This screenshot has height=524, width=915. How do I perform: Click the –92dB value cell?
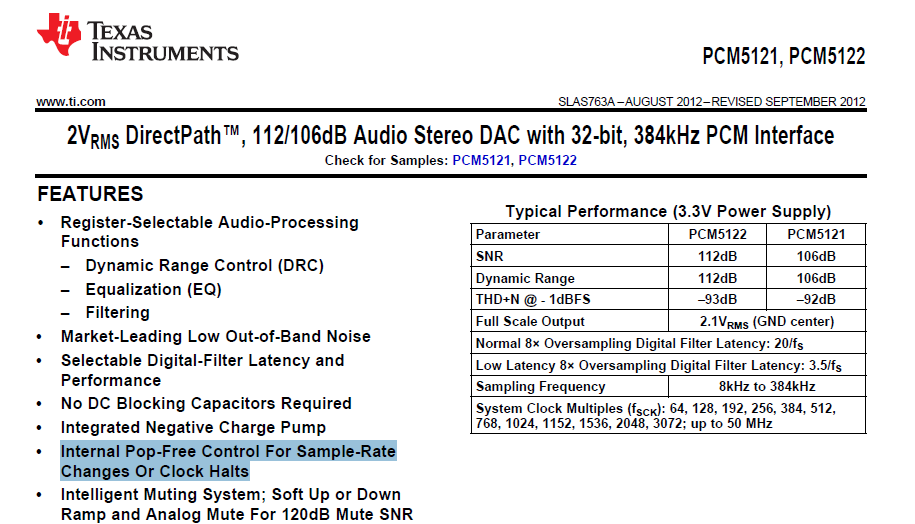[x=816, y=299]
